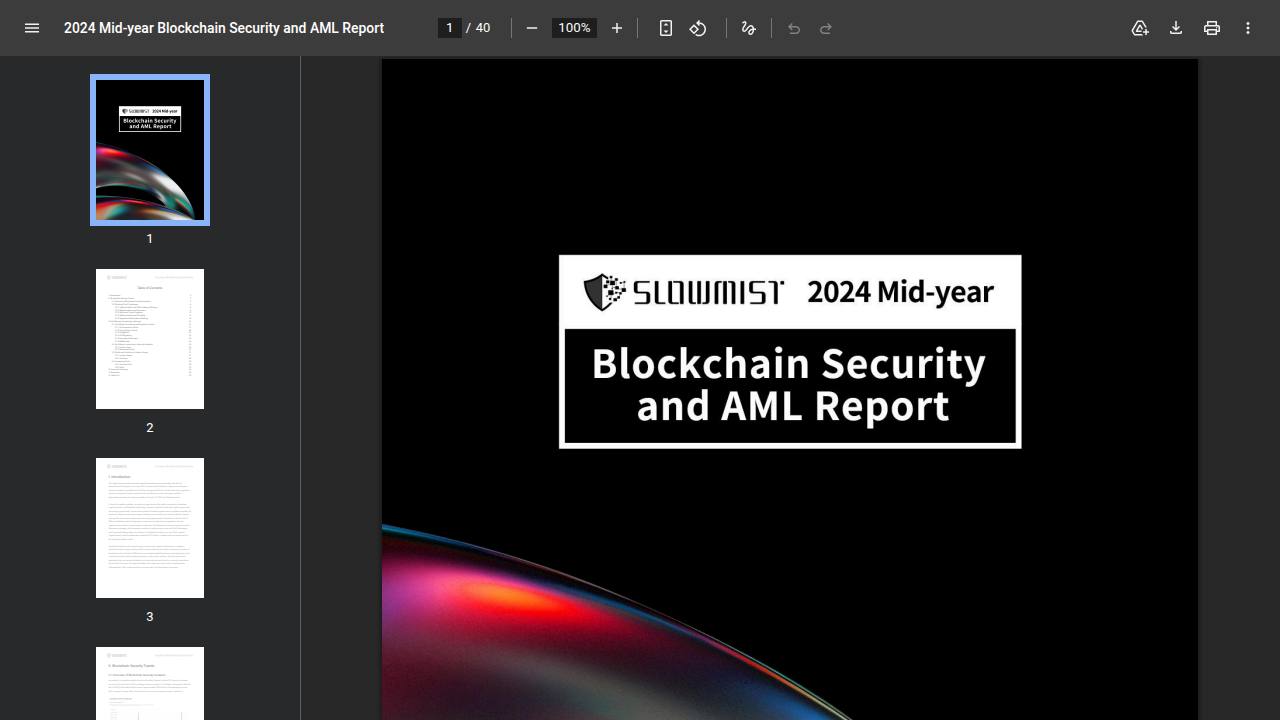Jump to the page 3 thumbnail
The height and width of the screenshot is (720, 1280).
coord(150,528)
